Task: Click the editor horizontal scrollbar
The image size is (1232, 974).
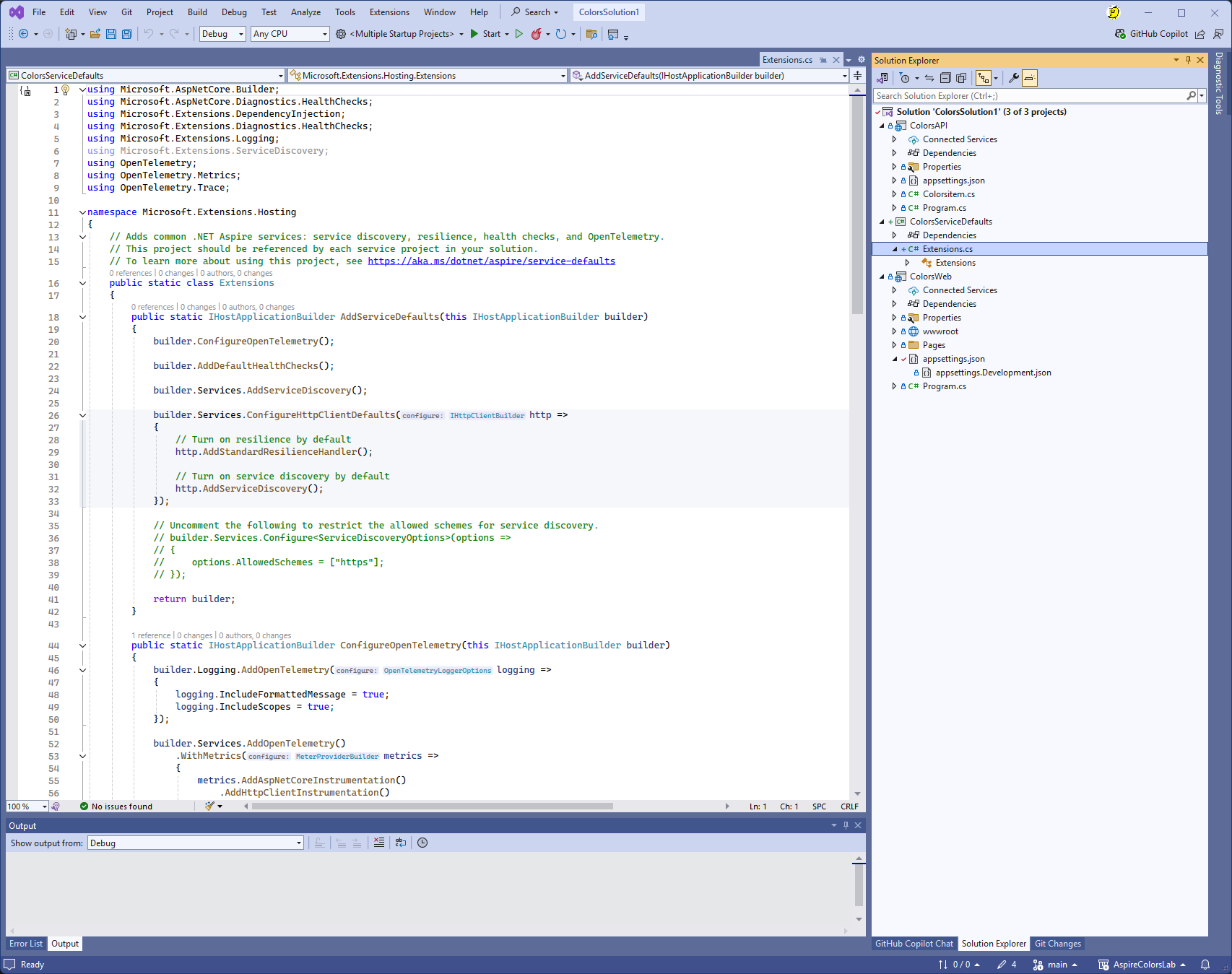Action: coord(432,806)
